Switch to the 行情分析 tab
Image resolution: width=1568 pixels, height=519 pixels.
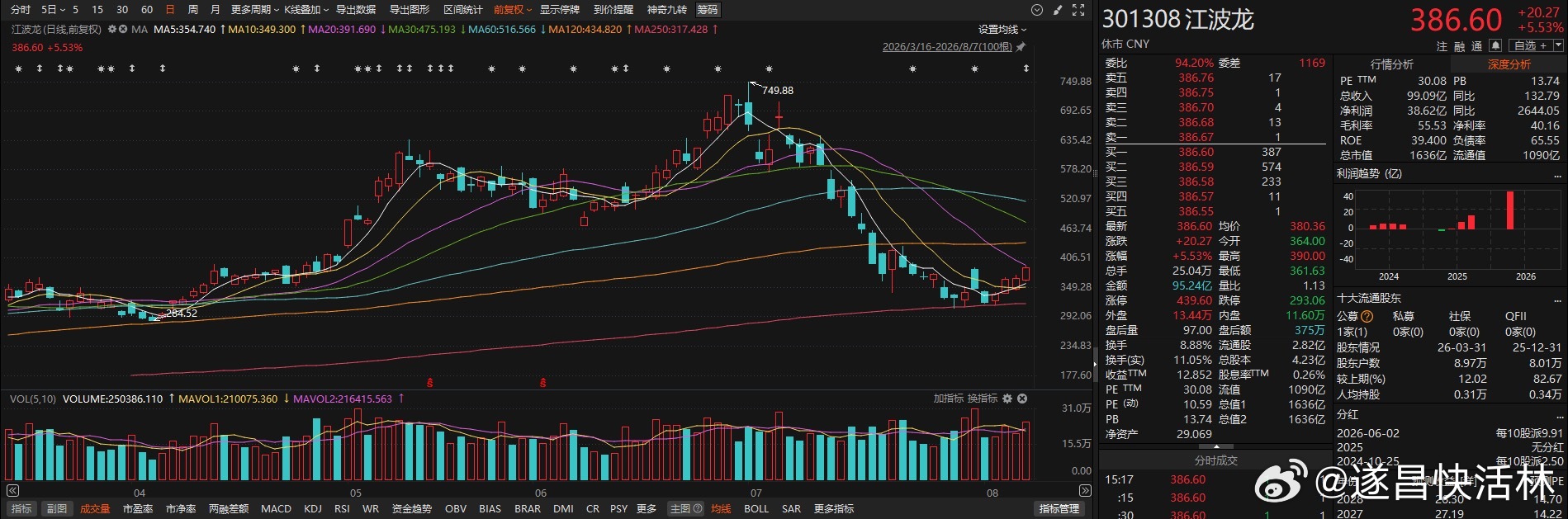[x=1392, y=64]
